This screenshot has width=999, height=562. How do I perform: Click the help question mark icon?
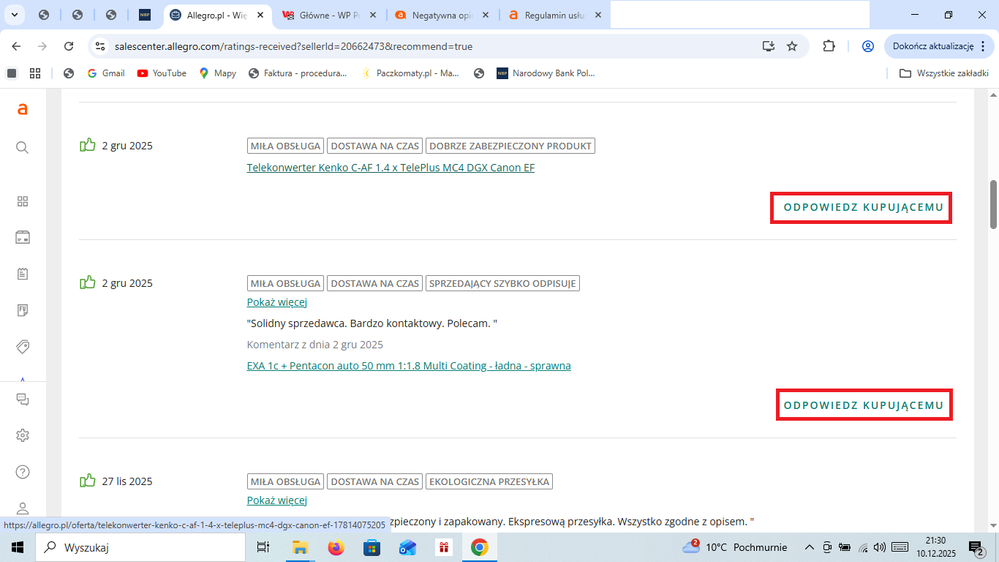click(x=22, y=472)
